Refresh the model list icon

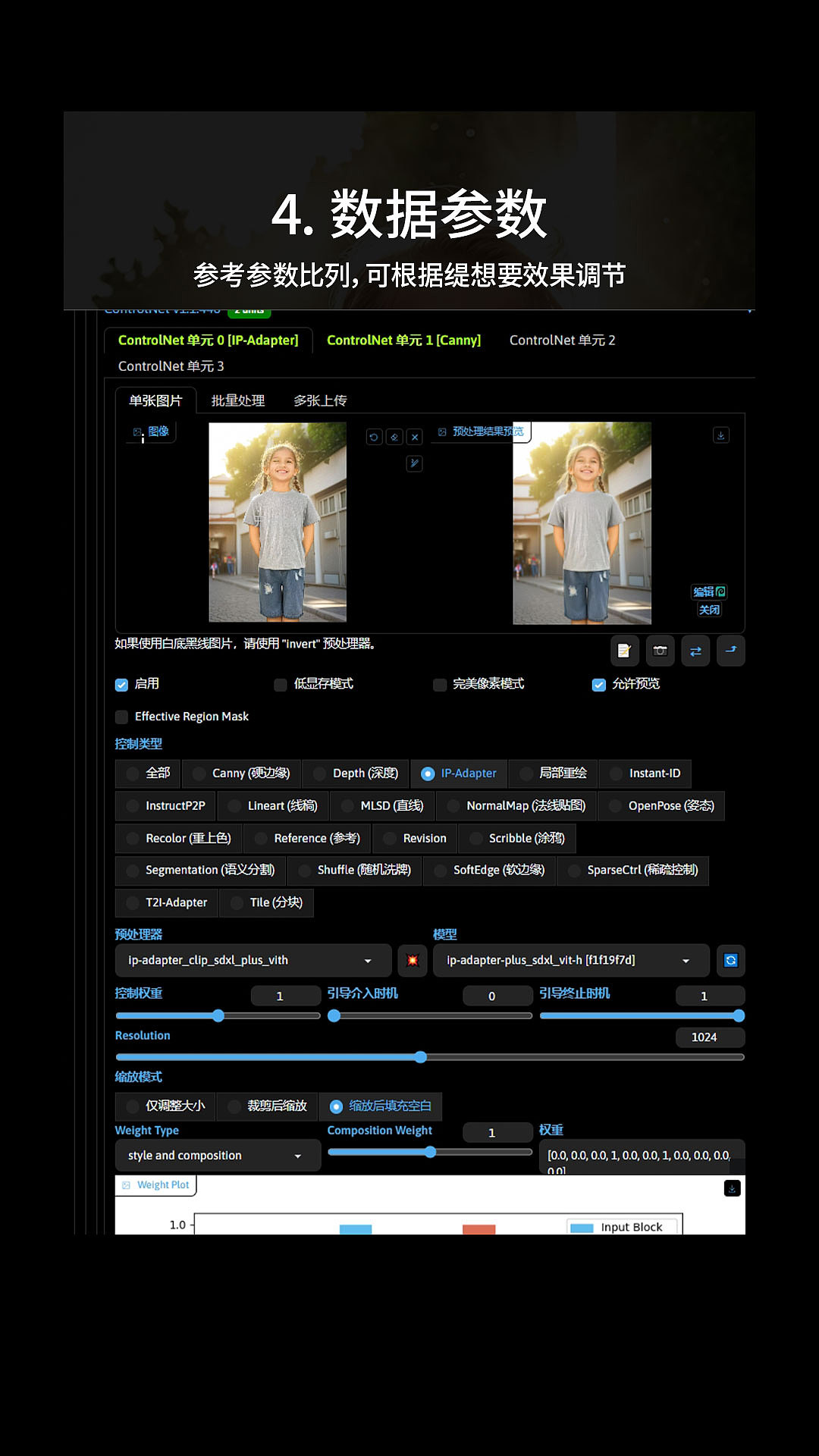(731, 960)
